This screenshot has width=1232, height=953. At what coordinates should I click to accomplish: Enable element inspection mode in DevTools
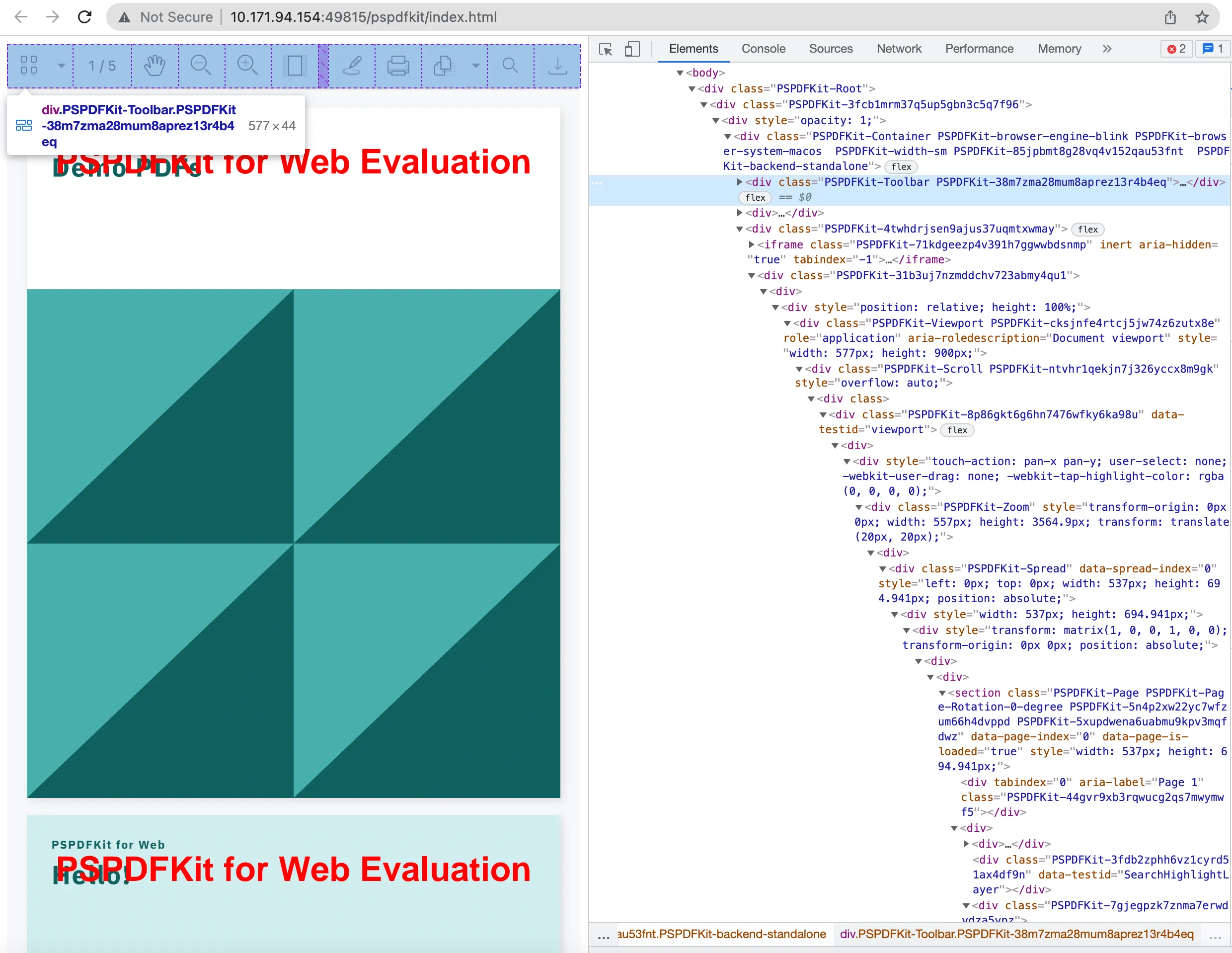pos(605,50)
